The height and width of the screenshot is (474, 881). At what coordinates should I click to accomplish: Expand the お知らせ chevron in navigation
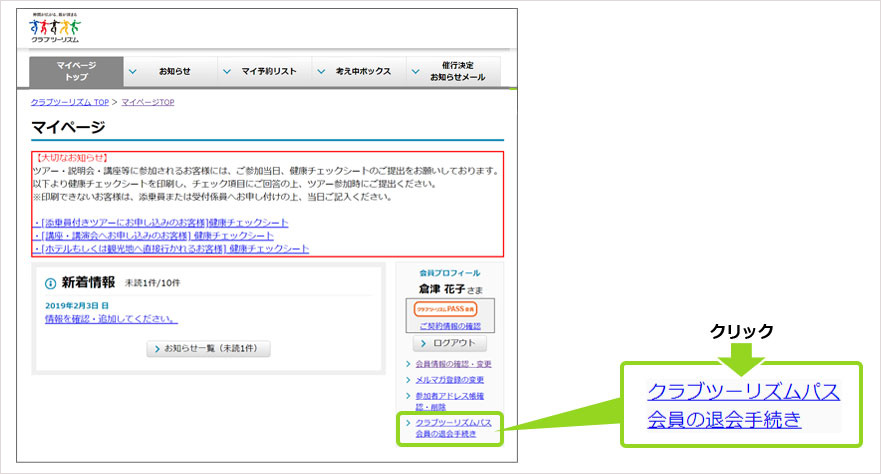pyautogui.click(x=133, y=71)
